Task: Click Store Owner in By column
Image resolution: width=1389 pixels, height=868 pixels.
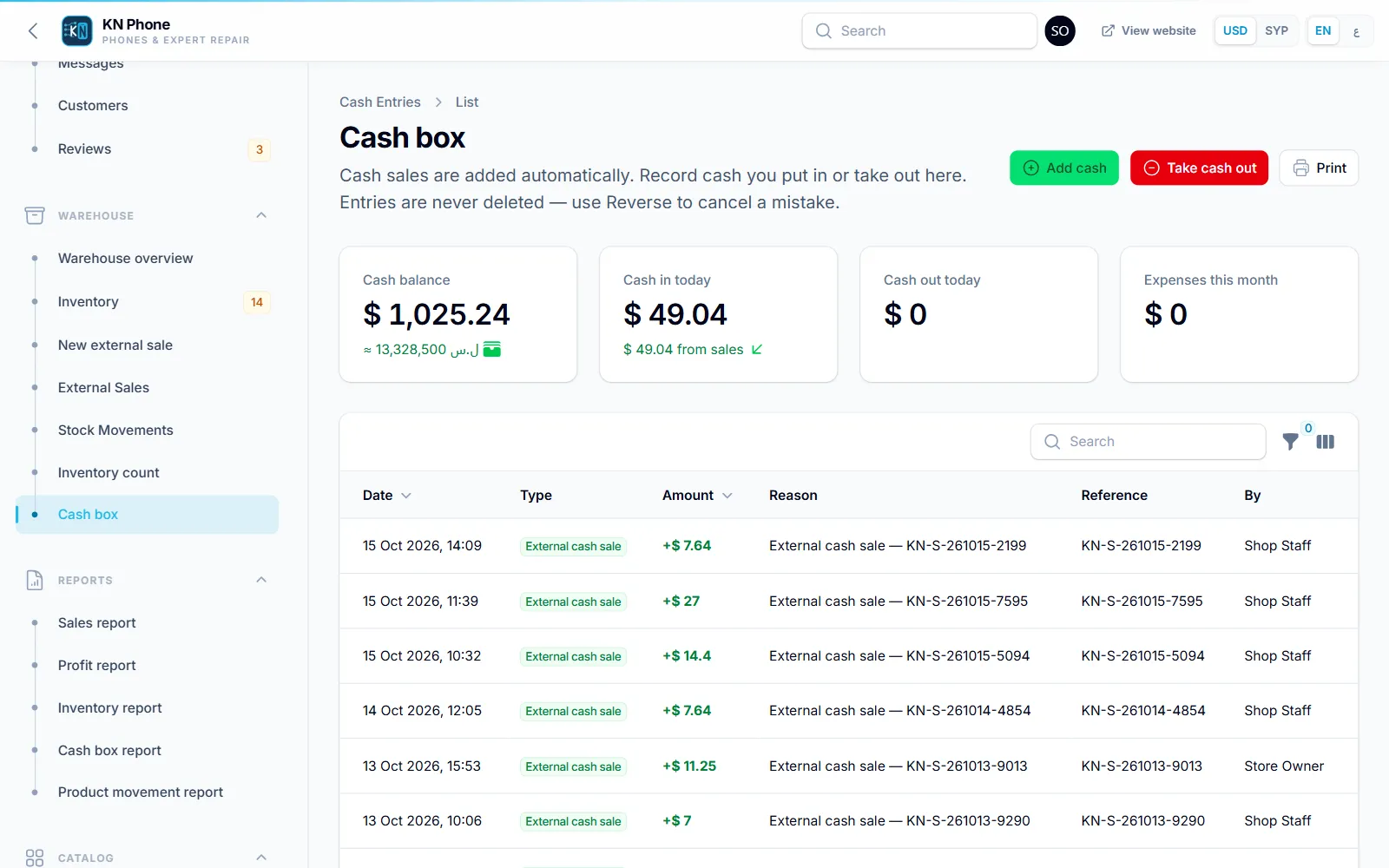Action: click(1284, 766)
